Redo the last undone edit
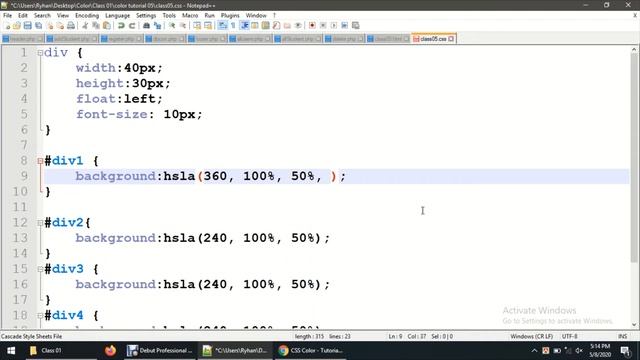The height and width of the screenshot is (360, 640). point(132,26)
